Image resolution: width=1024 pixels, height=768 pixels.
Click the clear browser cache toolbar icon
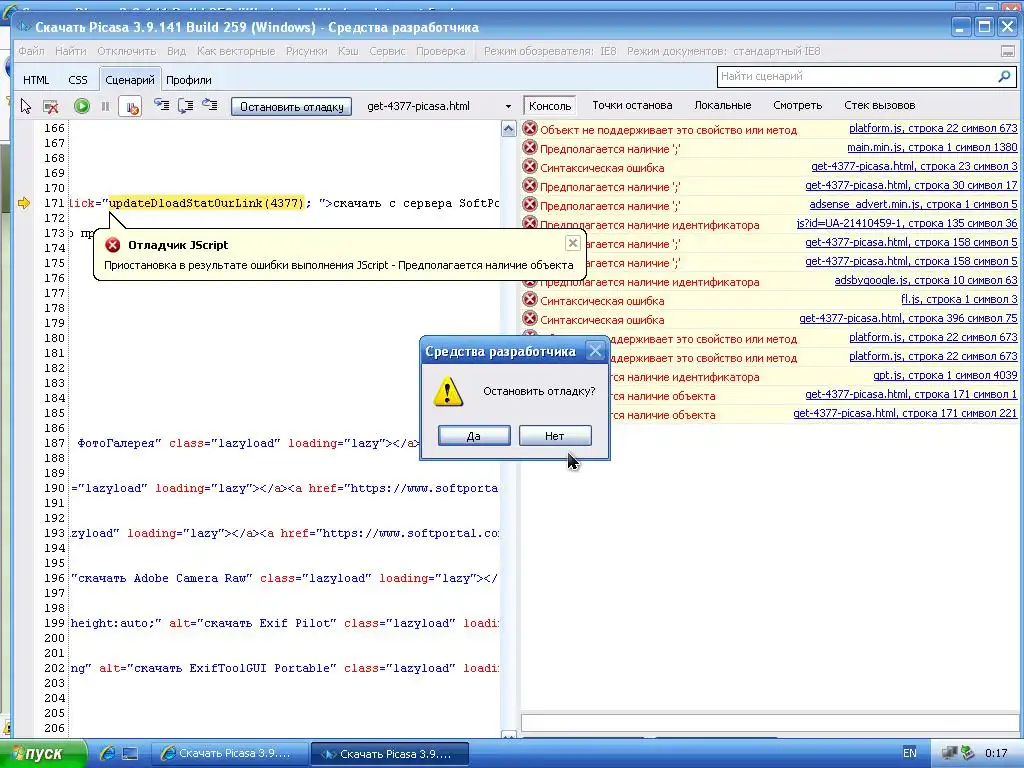click(x=50, y=106)
